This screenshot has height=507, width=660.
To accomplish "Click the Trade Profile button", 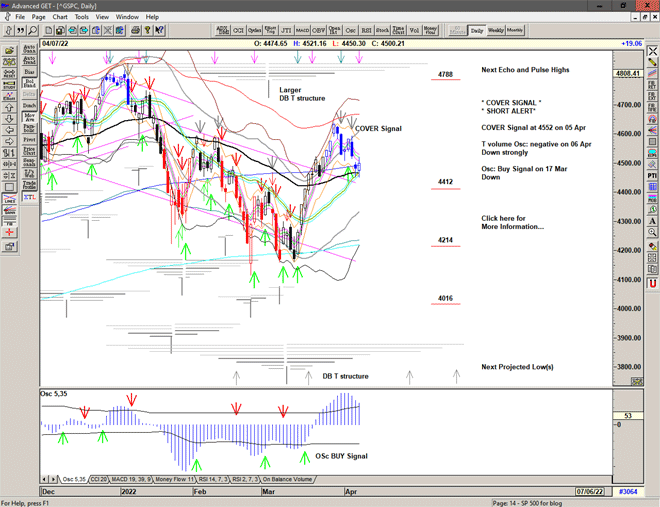I will coord(29,184).
